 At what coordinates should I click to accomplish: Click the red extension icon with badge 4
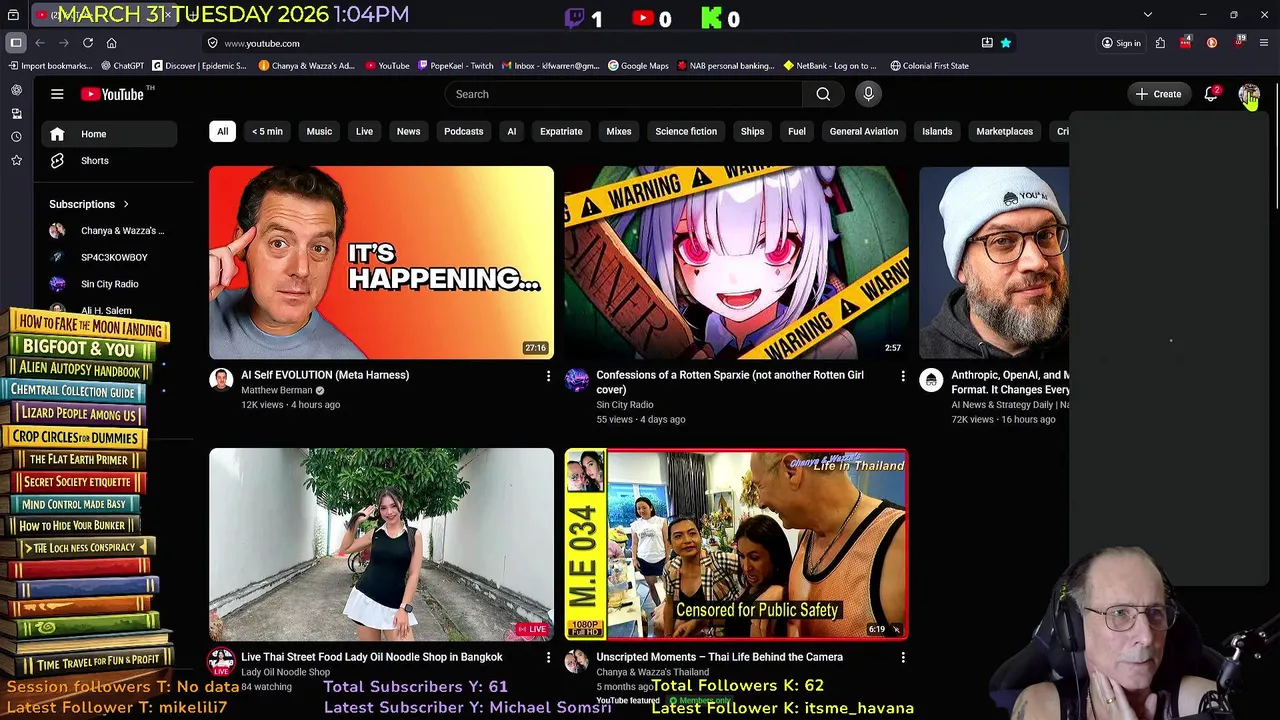click(1186, 43)
